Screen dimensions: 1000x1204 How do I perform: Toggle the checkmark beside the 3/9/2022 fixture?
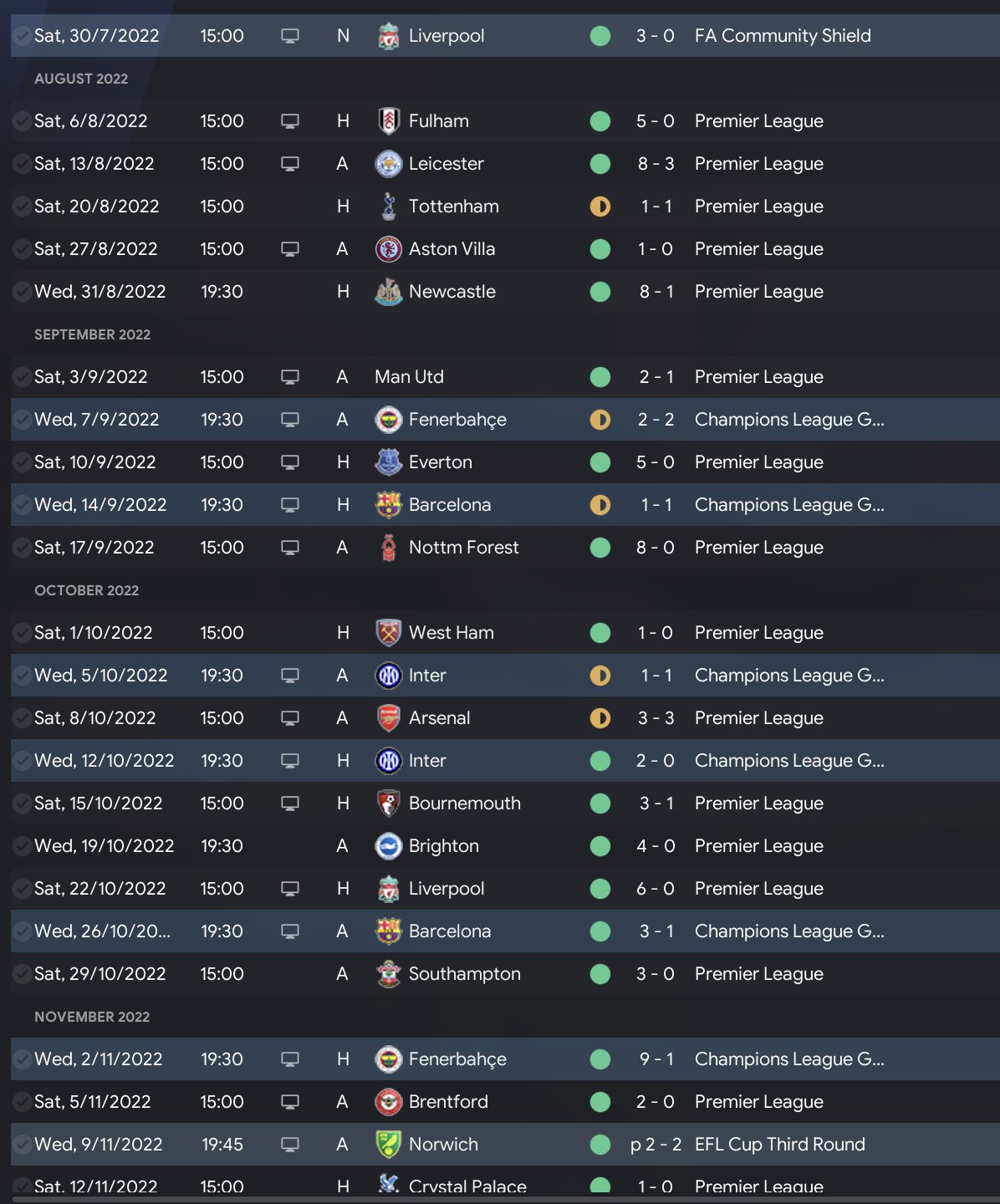[22, 377]
